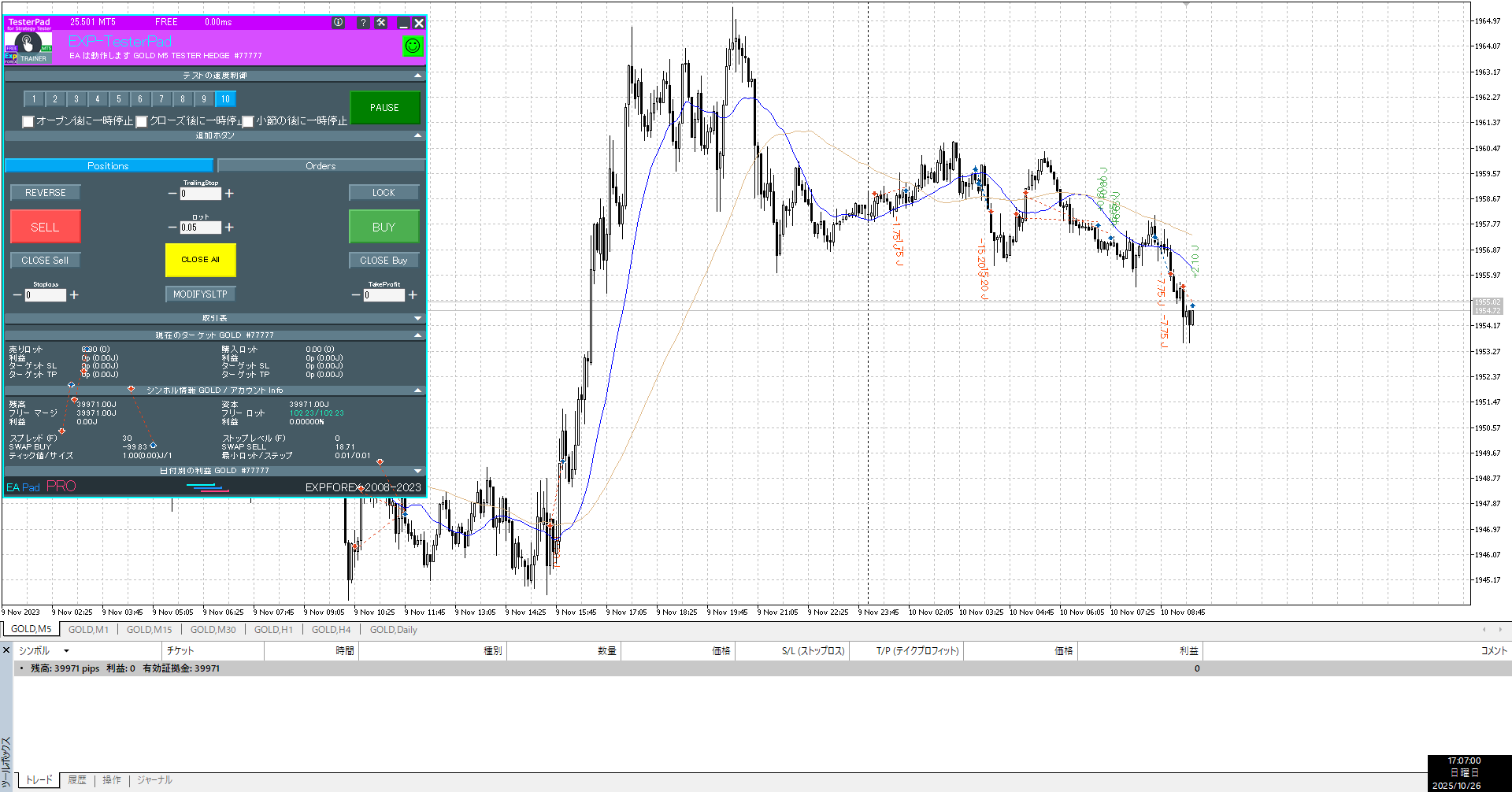Click the question mark help icon
1512x792 pixels.
point(363,23)
